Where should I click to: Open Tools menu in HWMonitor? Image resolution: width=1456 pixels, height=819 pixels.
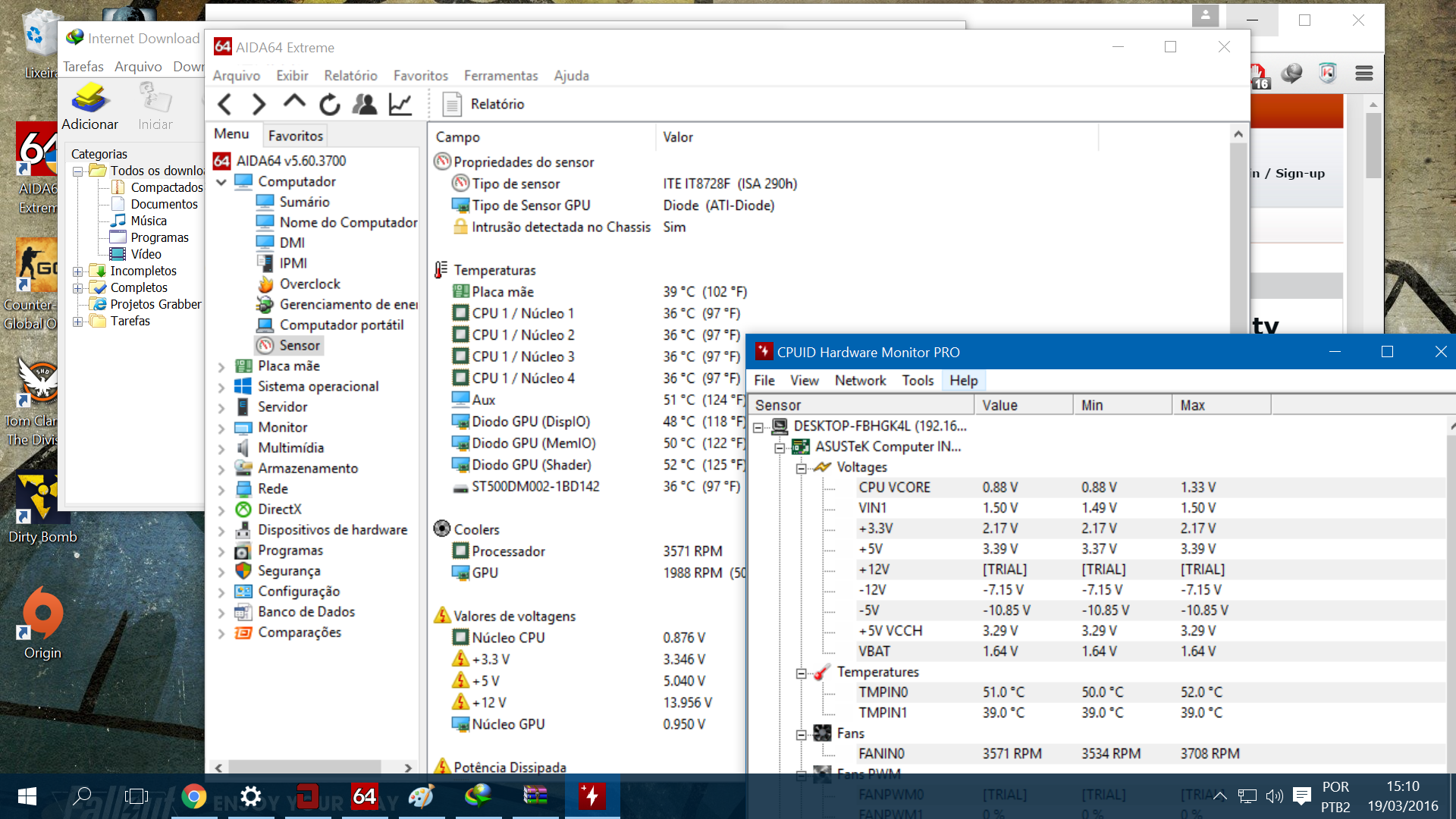tap(918, 381)
